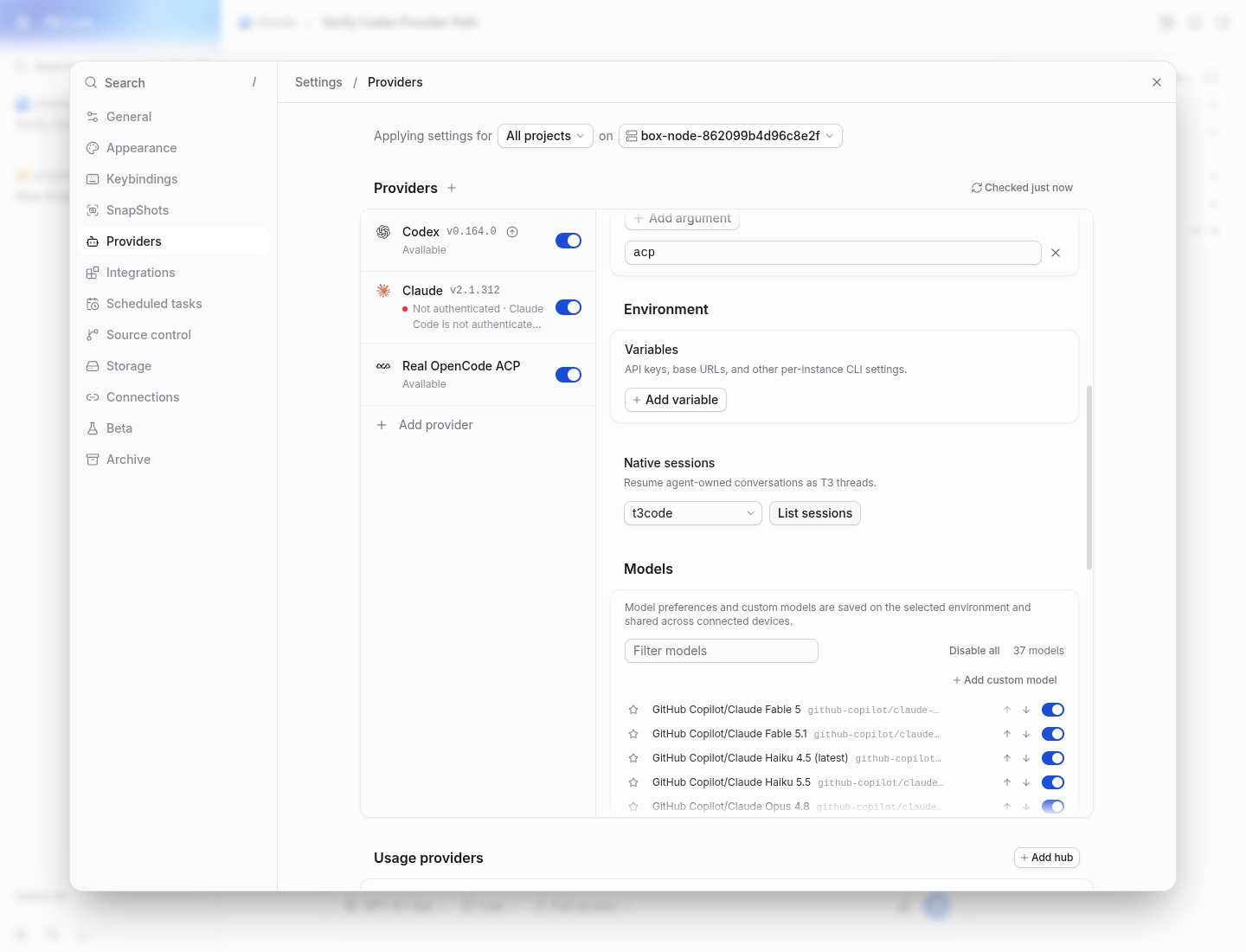Click the Claude provider starburst icon
Screen dimensions: 1246x952
click(x=383, y=291)
